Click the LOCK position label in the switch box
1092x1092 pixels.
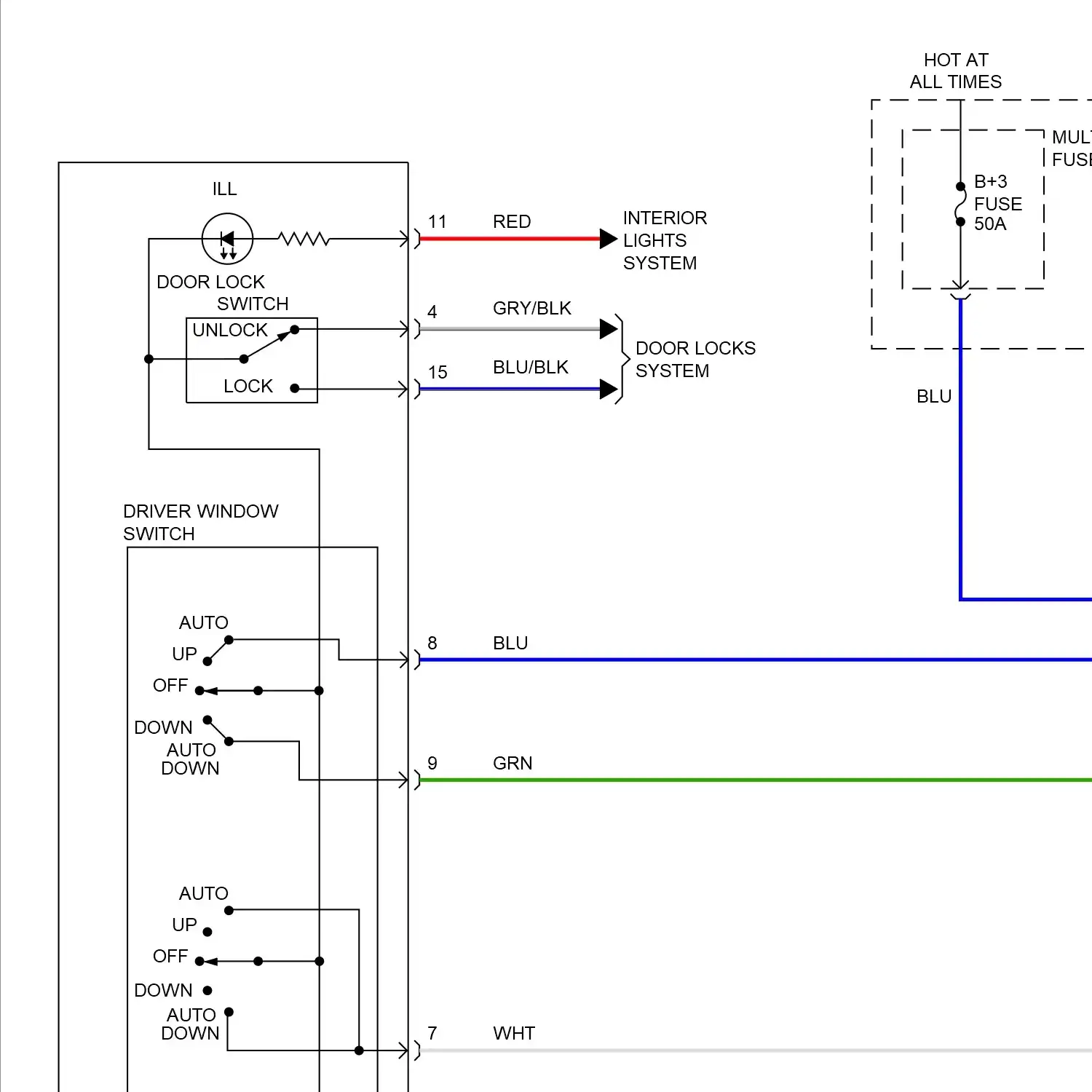(248, 387)
